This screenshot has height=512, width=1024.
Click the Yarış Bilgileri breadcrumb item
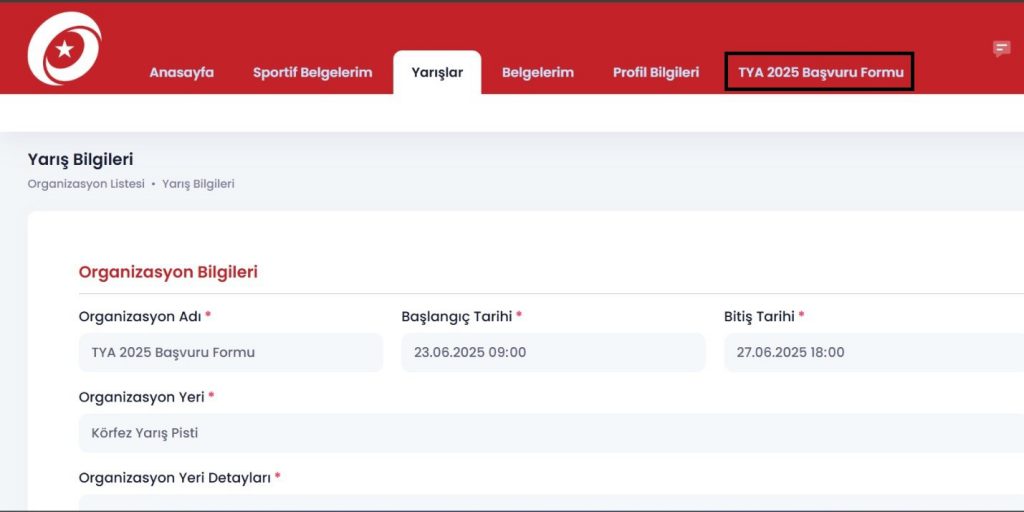pos(198,184)
